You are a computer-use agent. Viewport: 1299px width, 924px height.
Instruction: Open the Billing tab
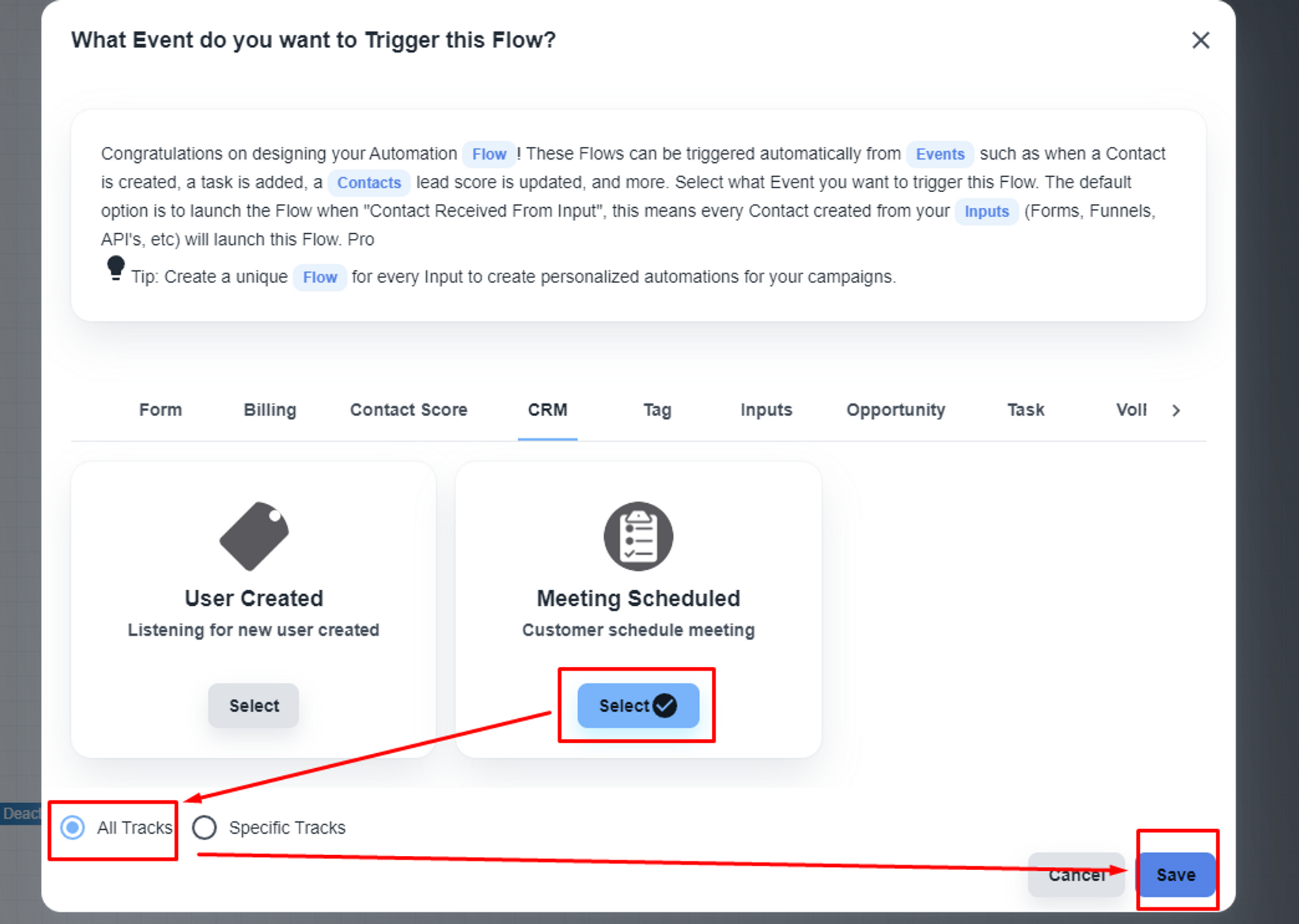(270, 410)
